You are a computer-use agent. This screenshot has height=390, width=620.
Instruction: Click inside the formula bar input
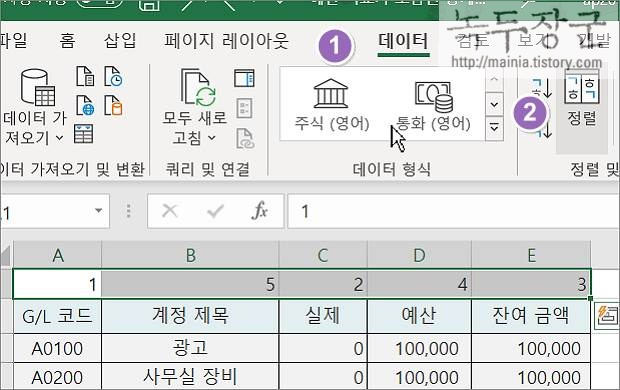453,211
